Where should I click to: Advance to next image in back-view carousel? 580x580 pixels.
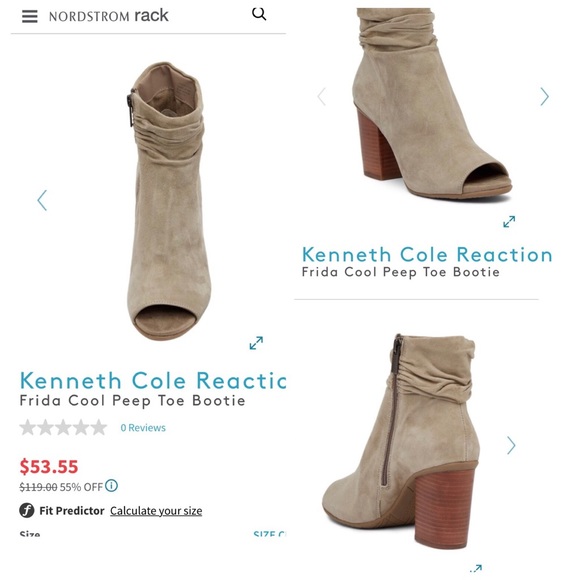coord(511,445)
